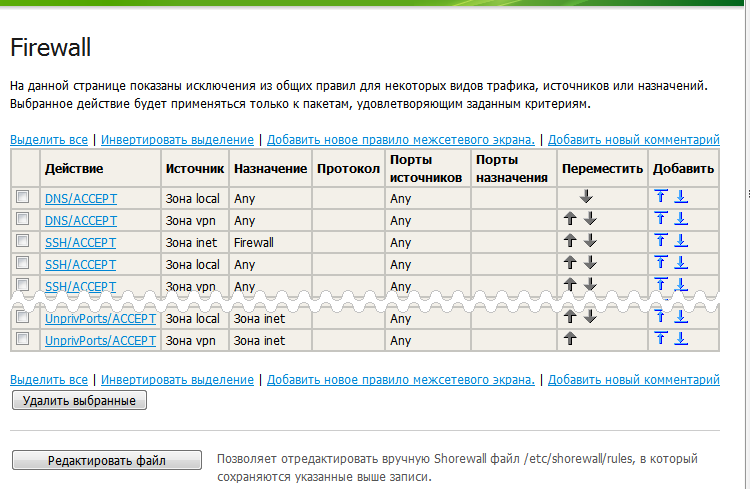
Task: Click the 'Добавить' column header
Action: 684,168
